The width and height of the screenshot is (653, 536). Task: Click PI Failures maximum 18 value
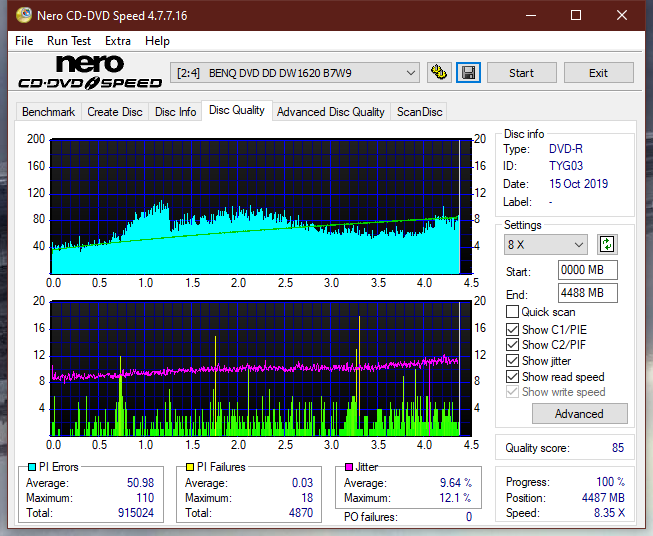click(307, 498)
